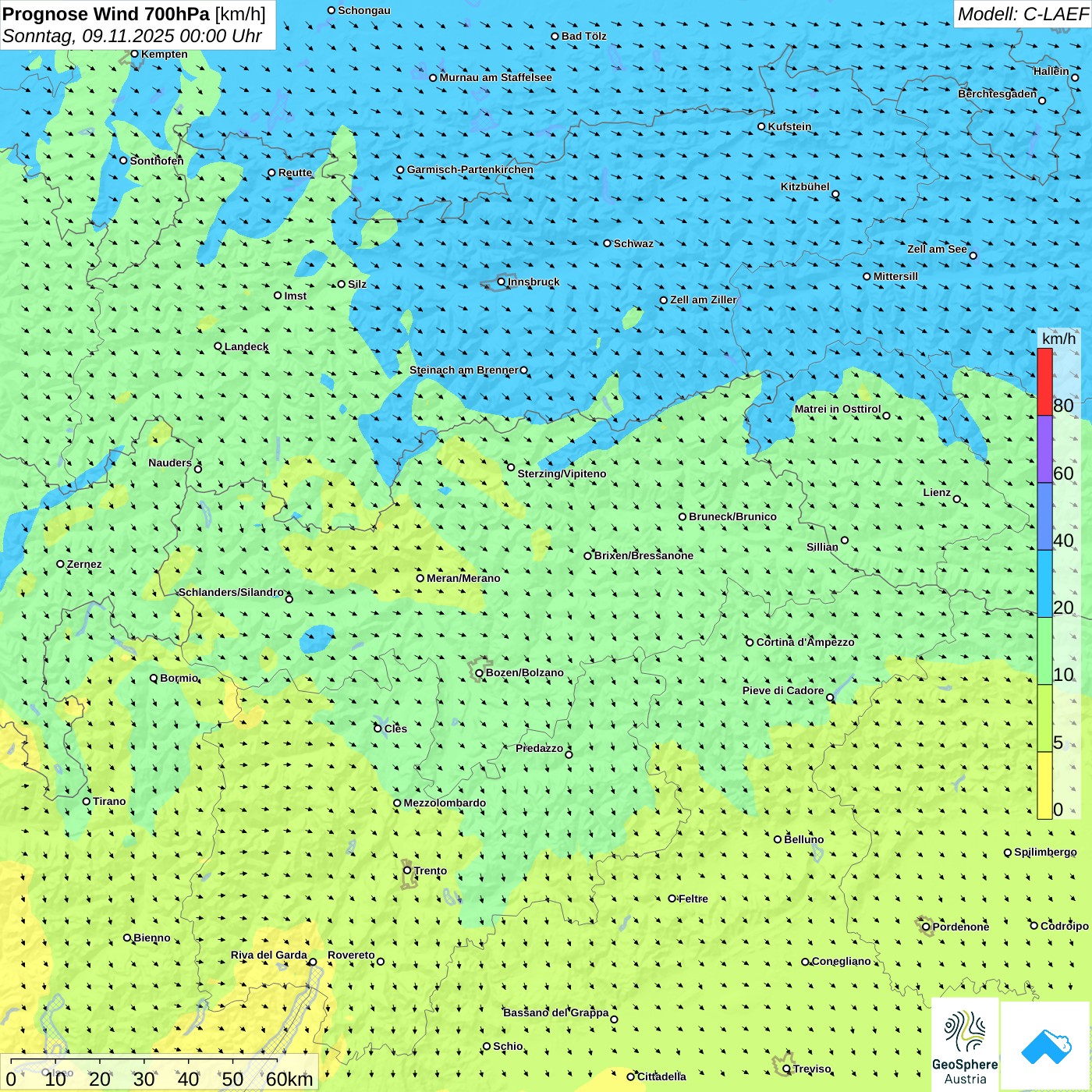The image size is (1092, 1092).
Task: Select the purple 60–80 legend segment
Action: coord(1044,449)
